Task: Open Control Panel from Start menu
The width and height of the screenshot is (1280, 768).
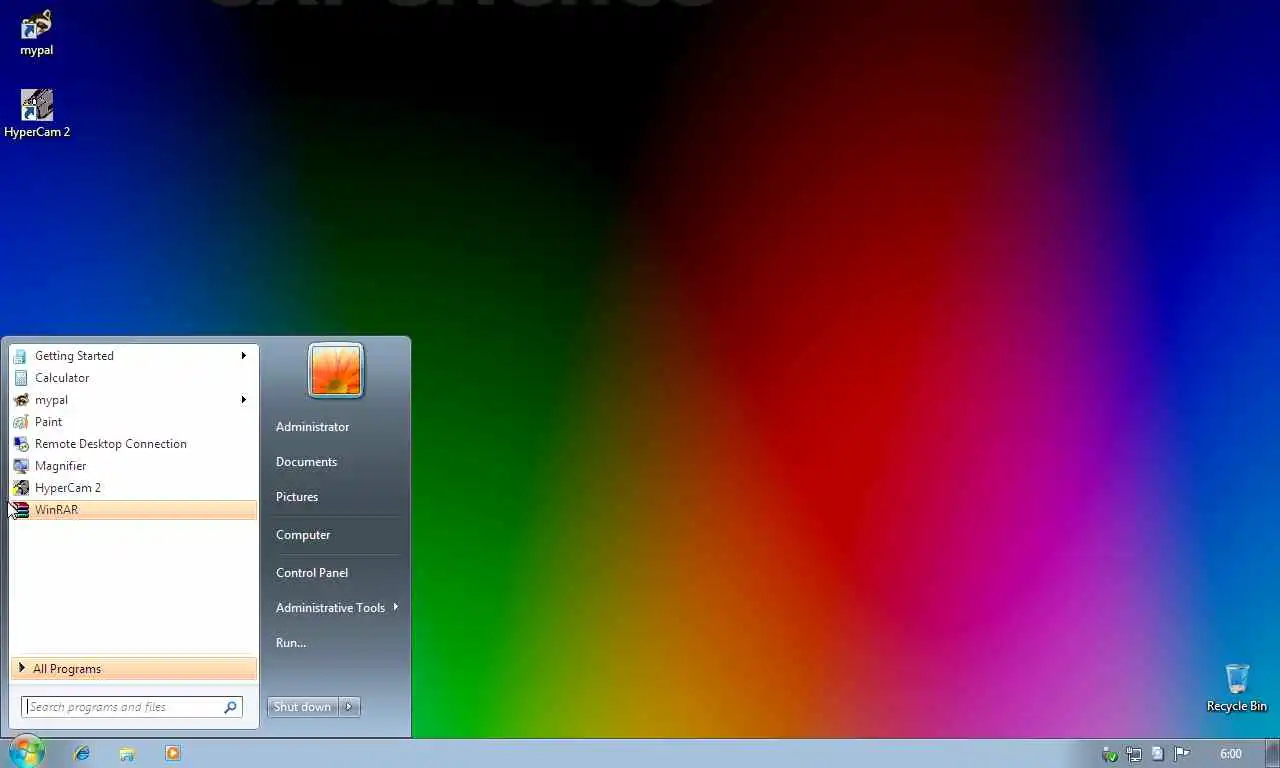Action: tap(312, 573)
